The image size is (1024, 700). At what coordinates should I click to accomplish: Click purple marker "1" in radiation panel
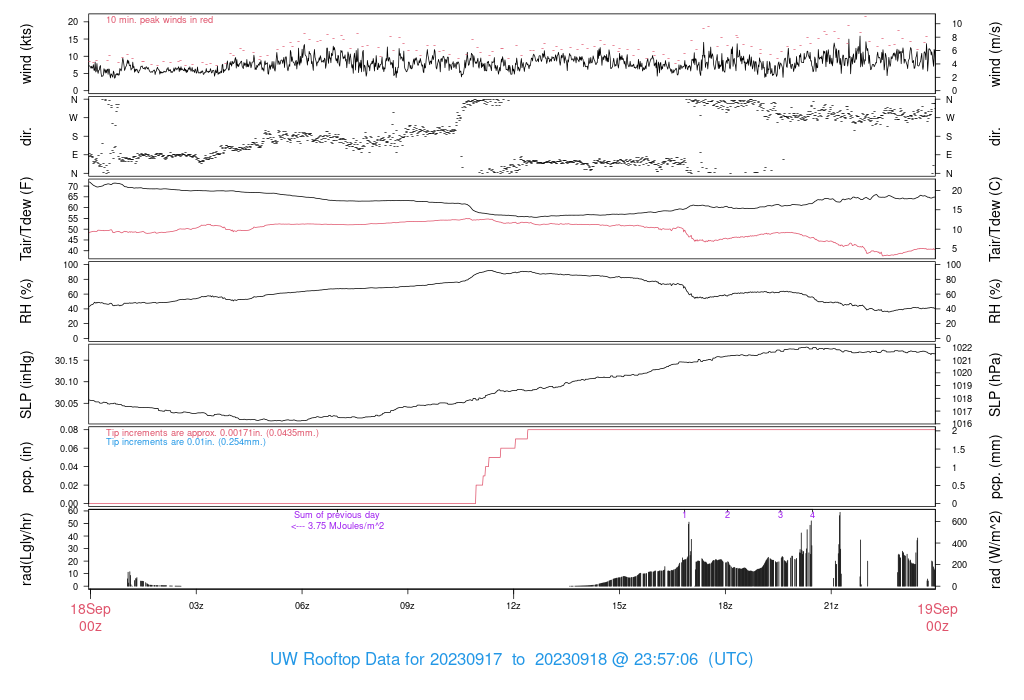pos(684,515)
